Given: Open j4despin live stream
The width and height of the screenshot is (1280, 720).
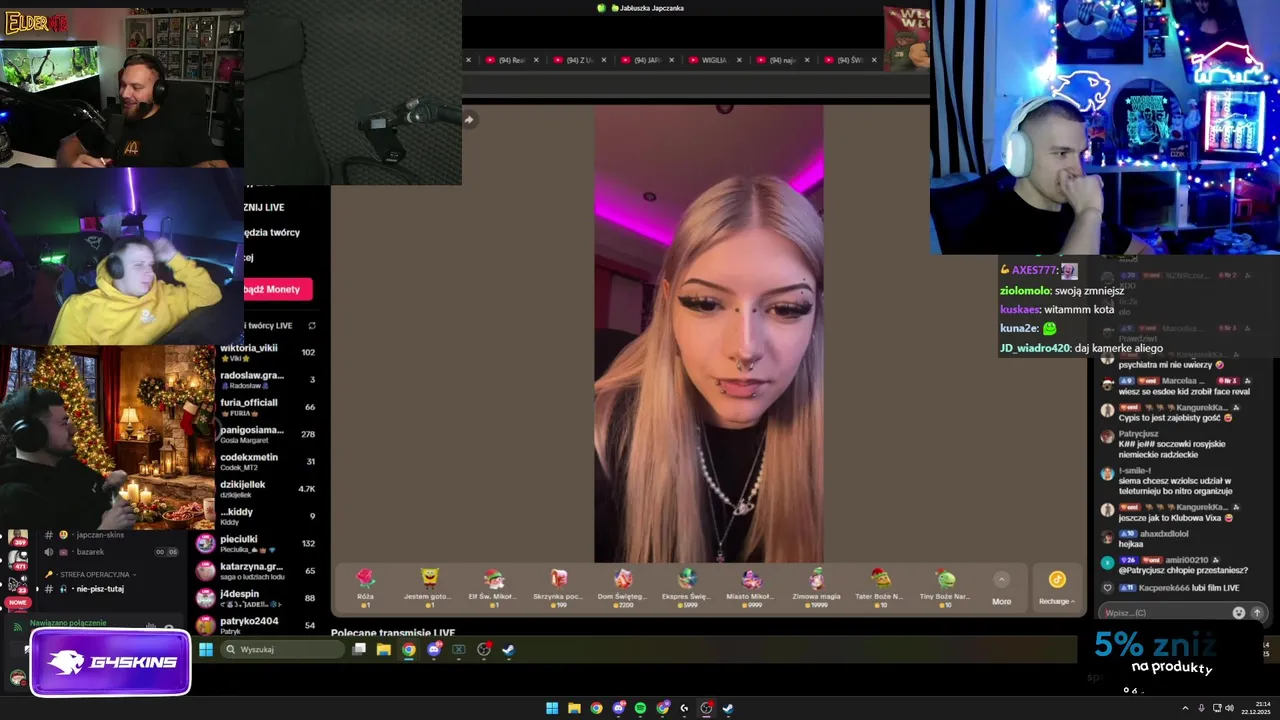Looking at the screenshot, I should pos(258,598).
